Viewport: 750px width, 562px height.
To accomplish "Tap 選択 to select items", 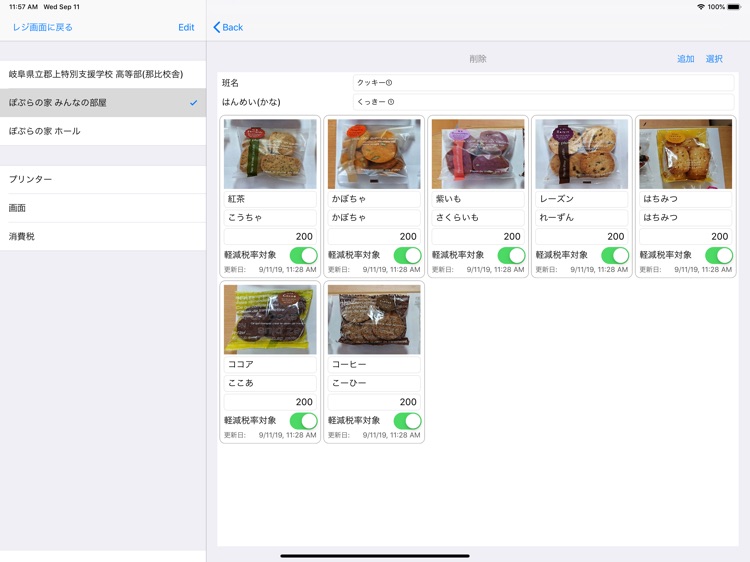I will click(714, 59).
